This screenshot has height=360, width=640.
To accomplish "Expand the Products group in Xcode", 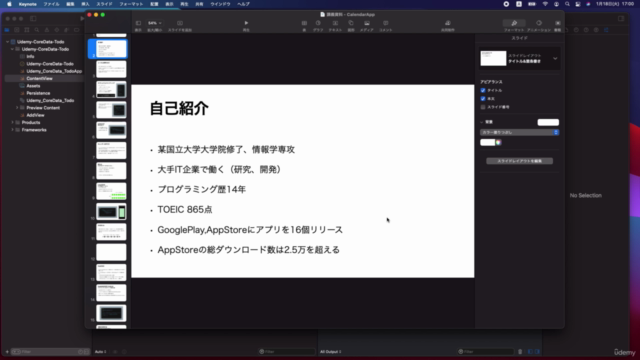I will [12, 122].
